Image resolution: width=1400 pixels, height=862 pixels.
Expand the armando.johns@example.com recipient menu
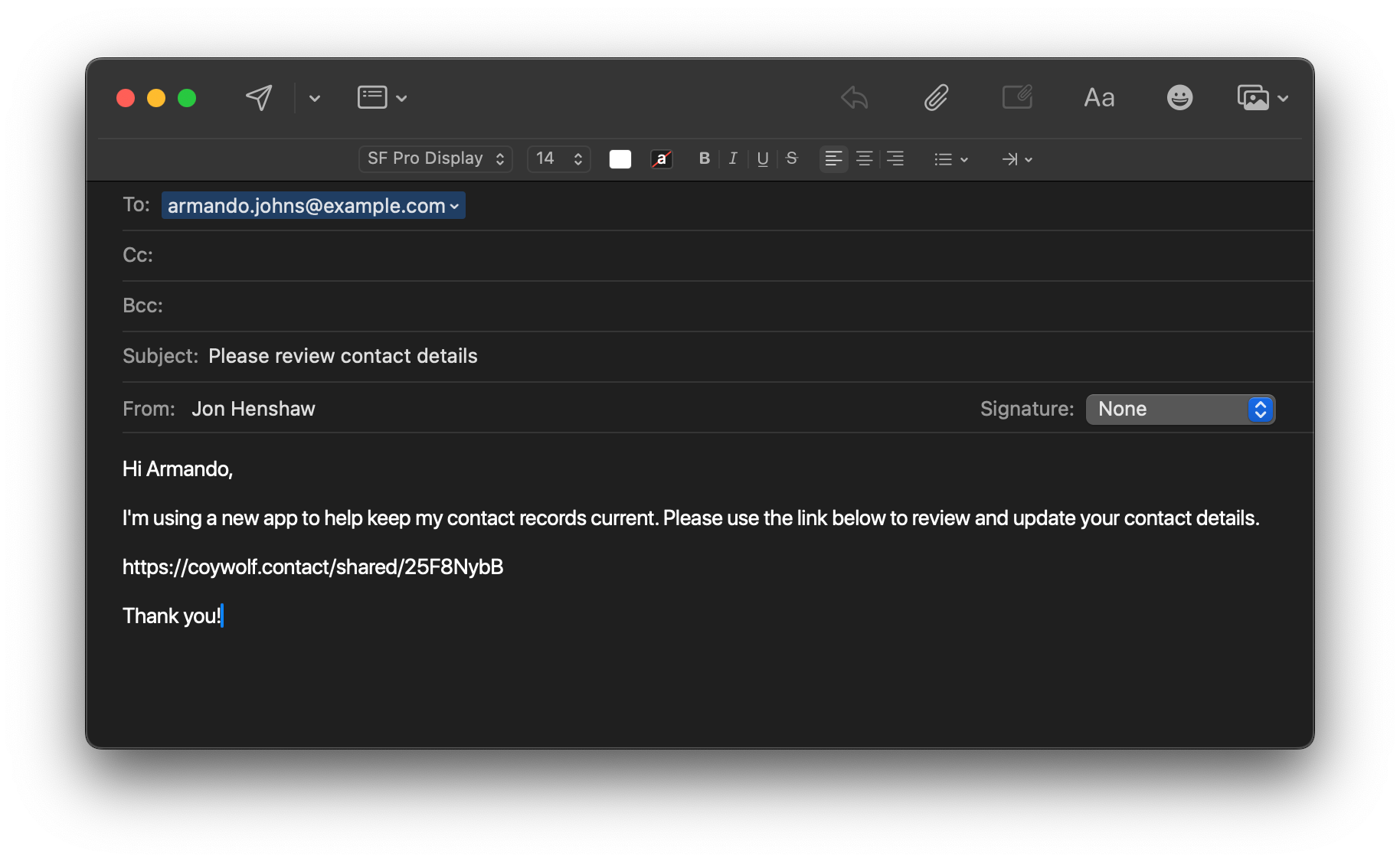tap(453, 205)
